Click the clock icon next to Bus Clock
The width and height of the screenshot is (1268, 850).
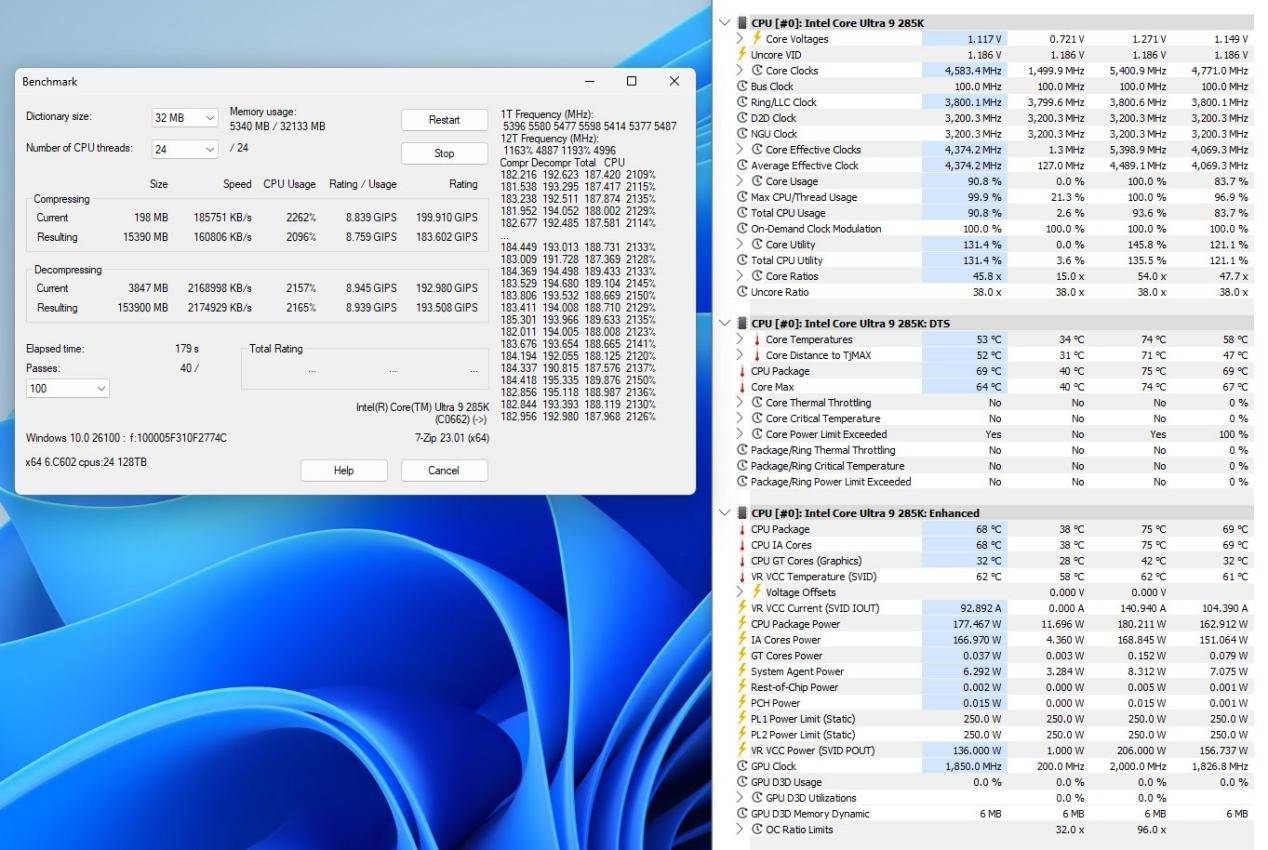click(741, 87)
